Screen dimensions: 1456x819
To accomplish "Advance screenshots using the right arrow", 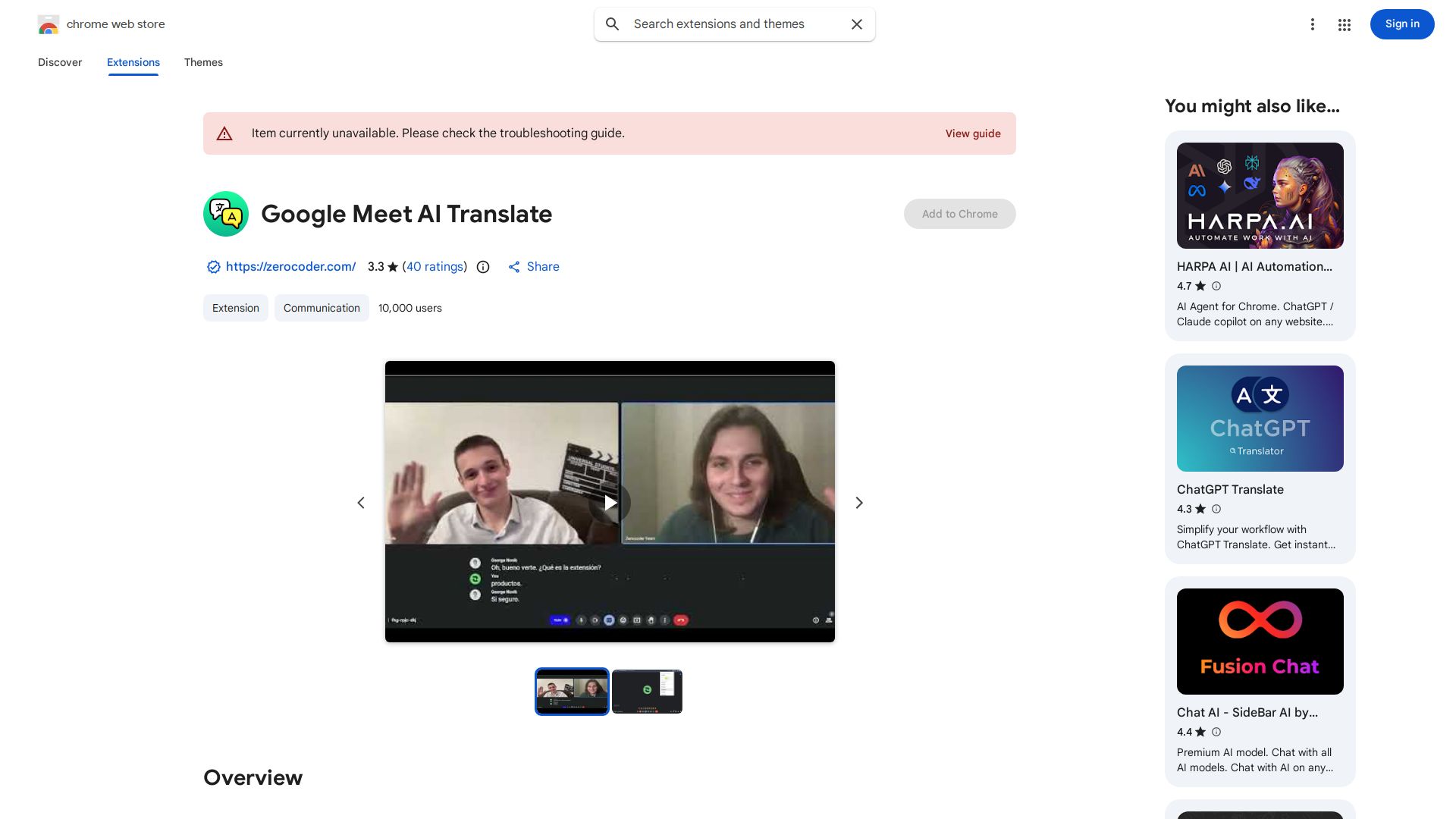I will point(858,502).
